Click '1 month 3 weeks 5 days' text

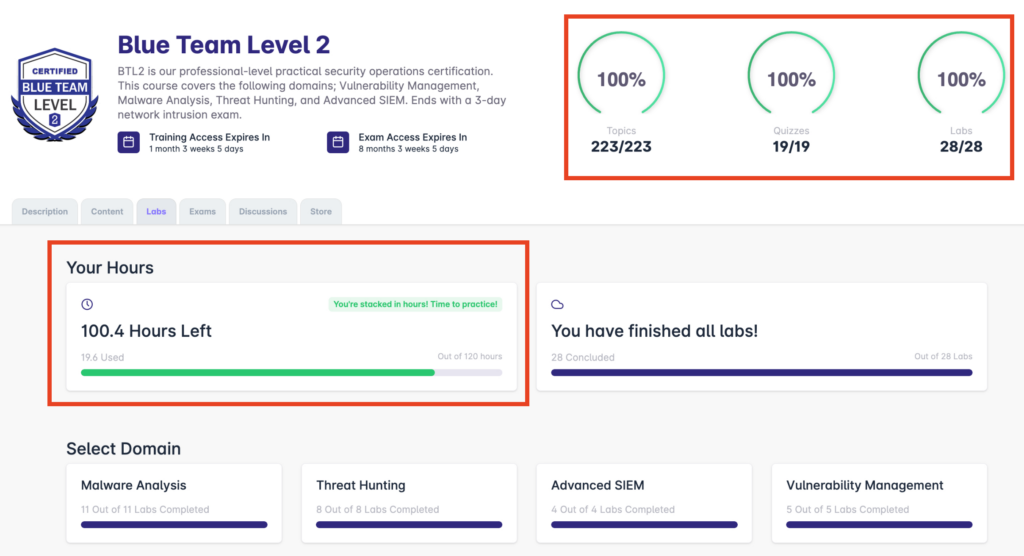click(196, 149)
